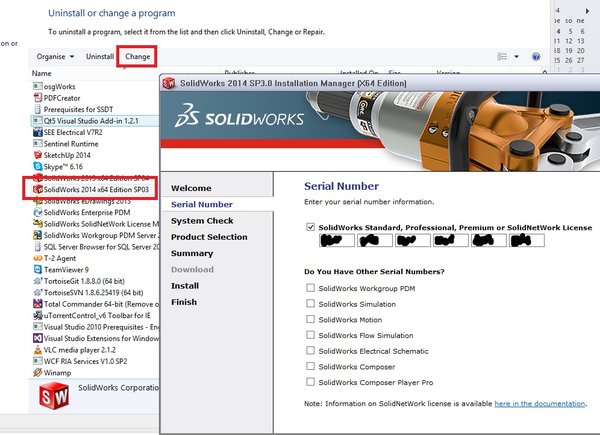Check SolidWorks Electrical Schematic checkbox
Viewport: 600px width, 435px height.
pos(310,350)
